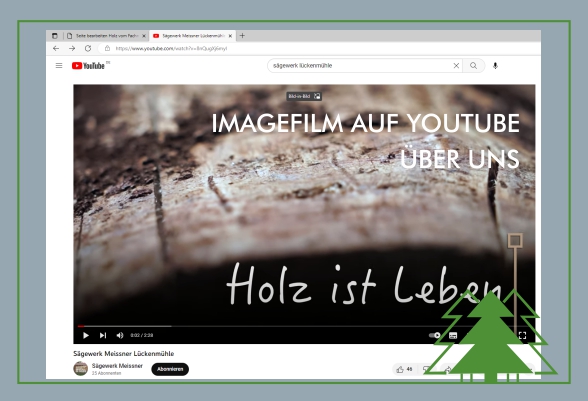The width and height of the screenshot is (588, 401).
Task: Click the magnifier search button
Action: 474,66
